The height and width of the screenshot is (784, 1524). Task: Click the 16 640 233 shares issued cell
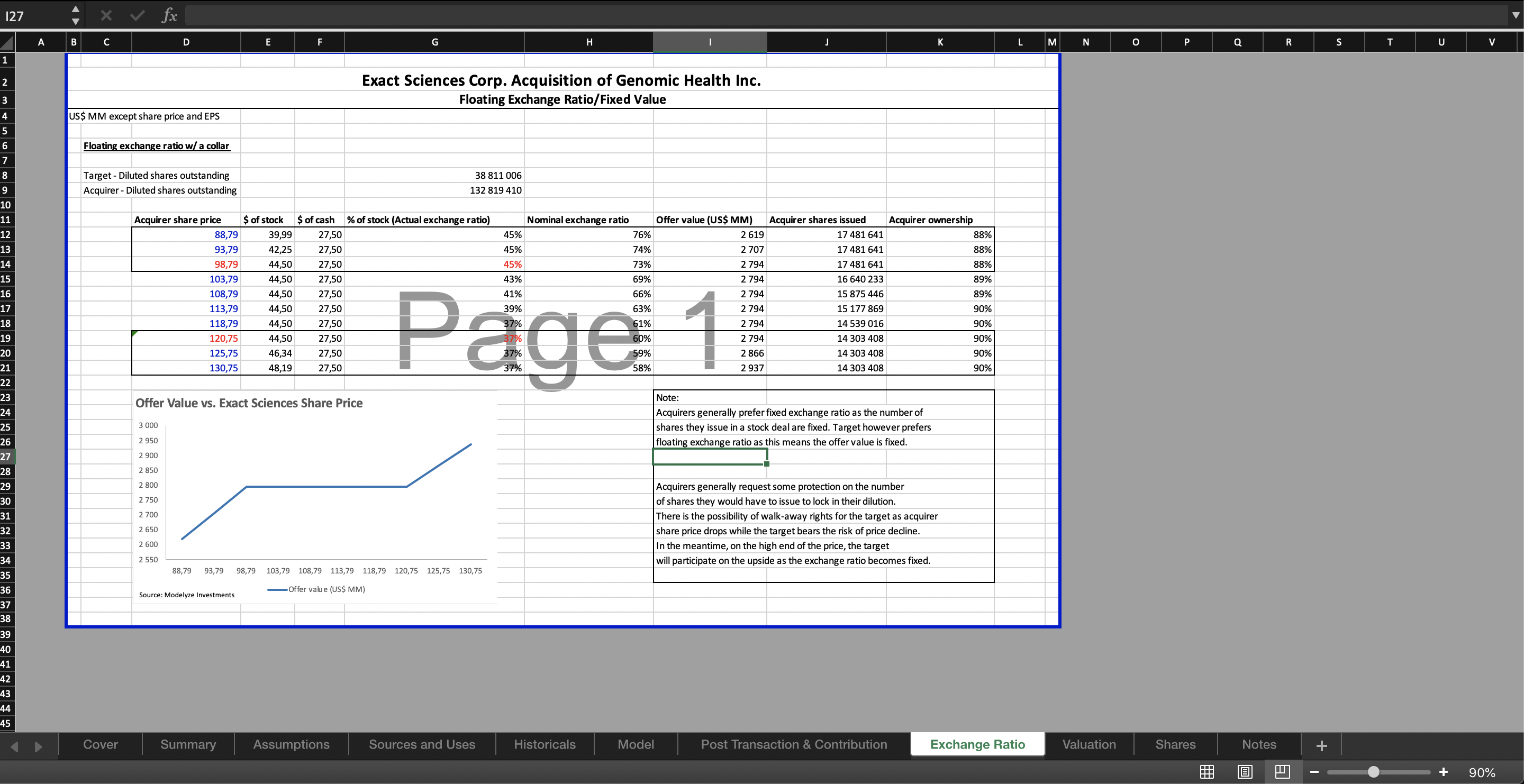coord(827,279)
